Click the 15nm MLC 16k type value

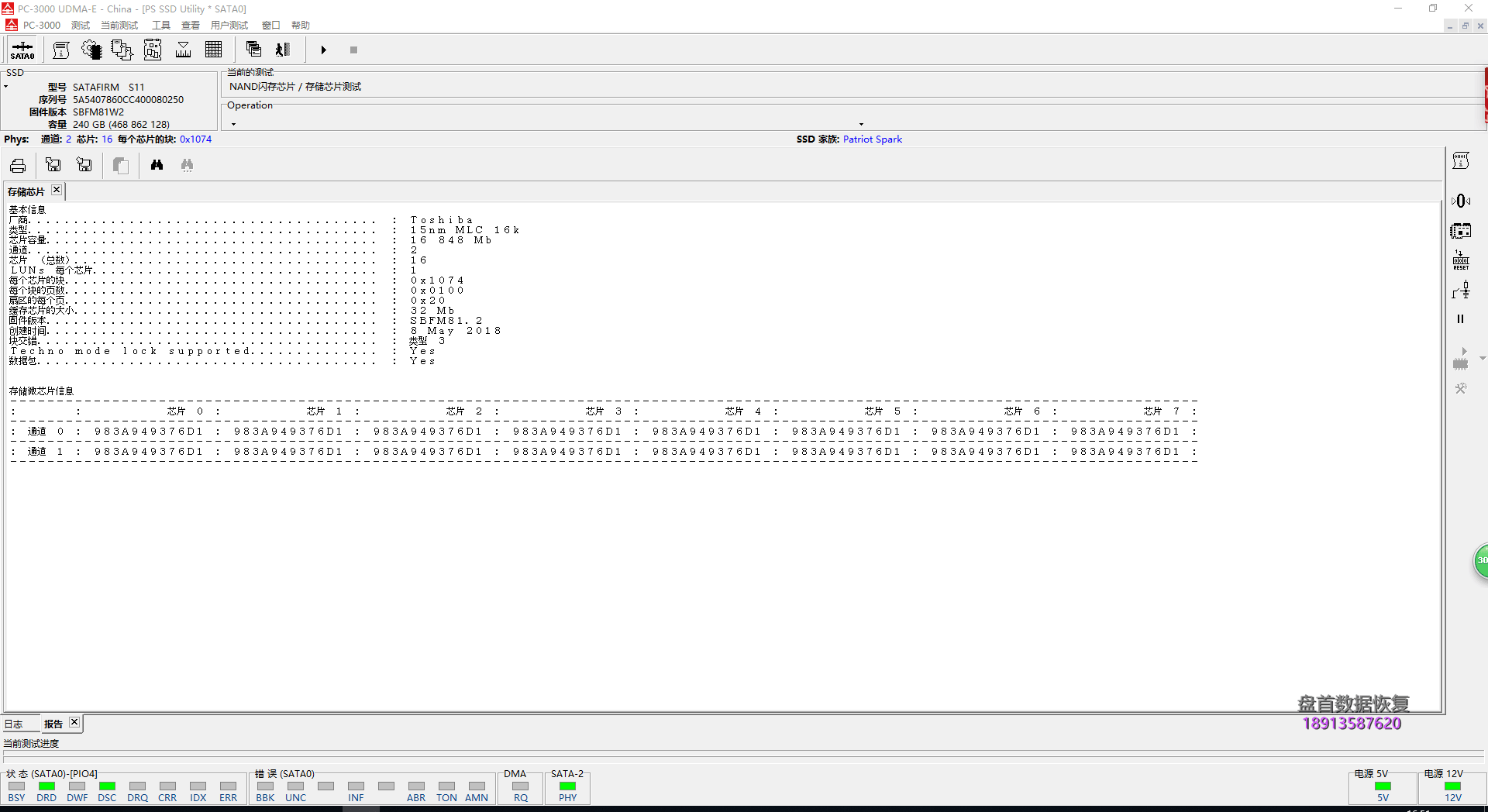coord(465,230)
